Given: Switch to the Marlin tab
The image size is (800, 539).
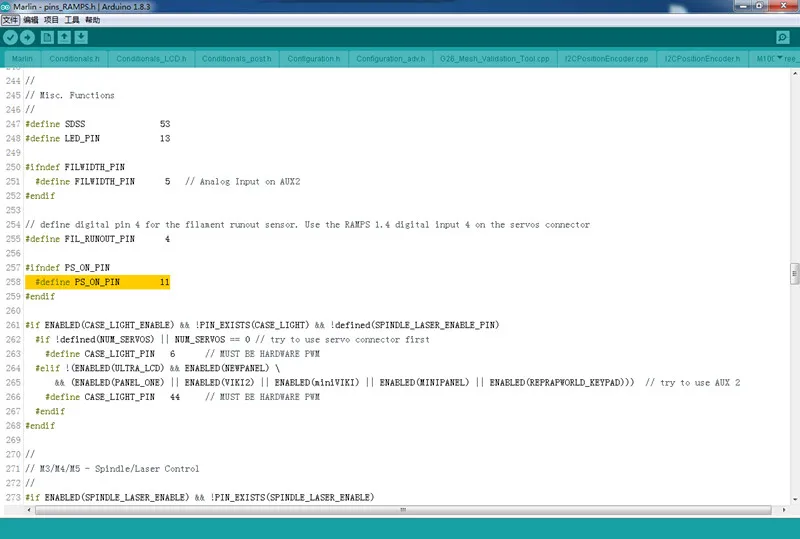Looking at the screenshot, I should click(22, 59).
